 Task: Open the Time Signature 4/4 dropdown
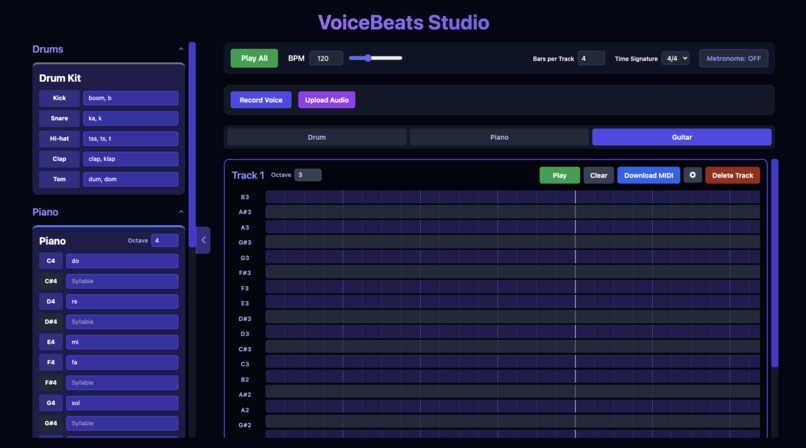675,59
